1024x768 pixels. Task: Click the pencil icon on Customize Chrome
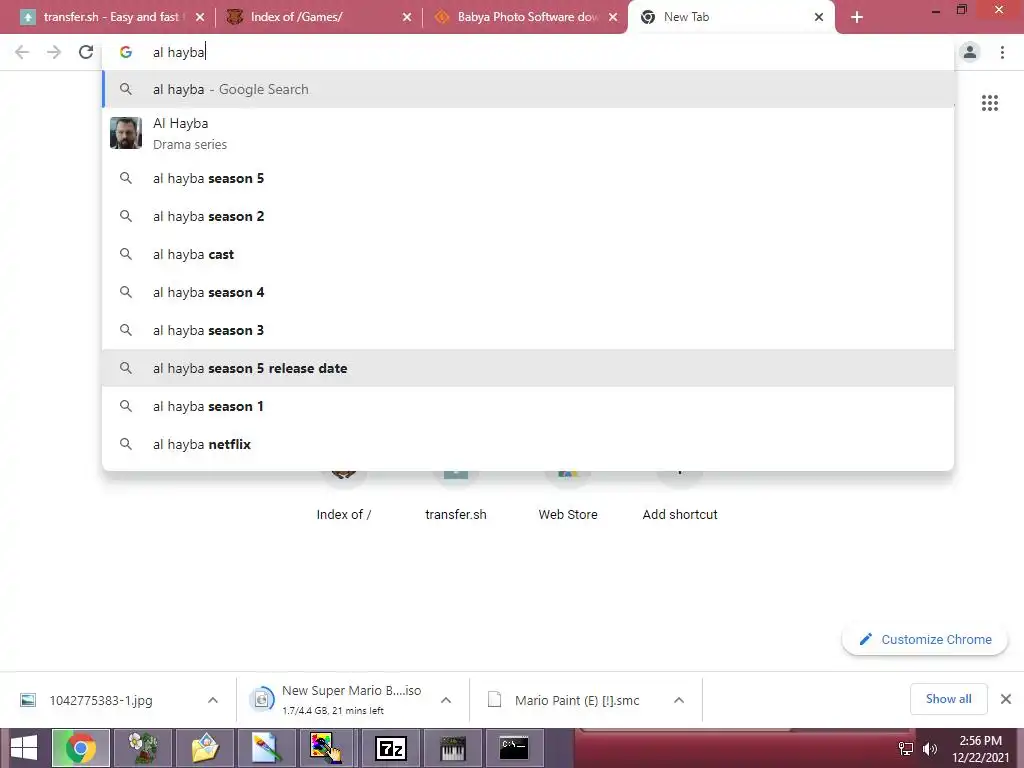point(865,639)
